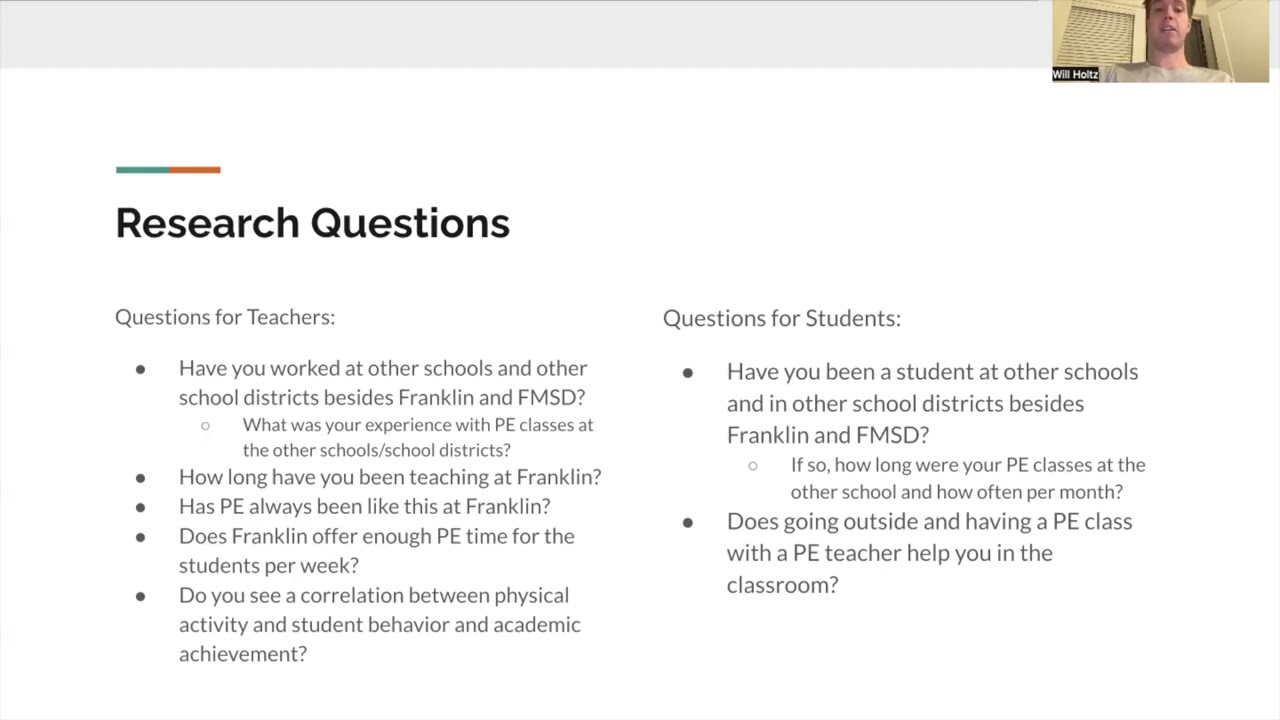This screenshot has height=720, width=1280.
Task: Click the "Does Franklin offer enough PE time" bullet
Action: point(376,550)
